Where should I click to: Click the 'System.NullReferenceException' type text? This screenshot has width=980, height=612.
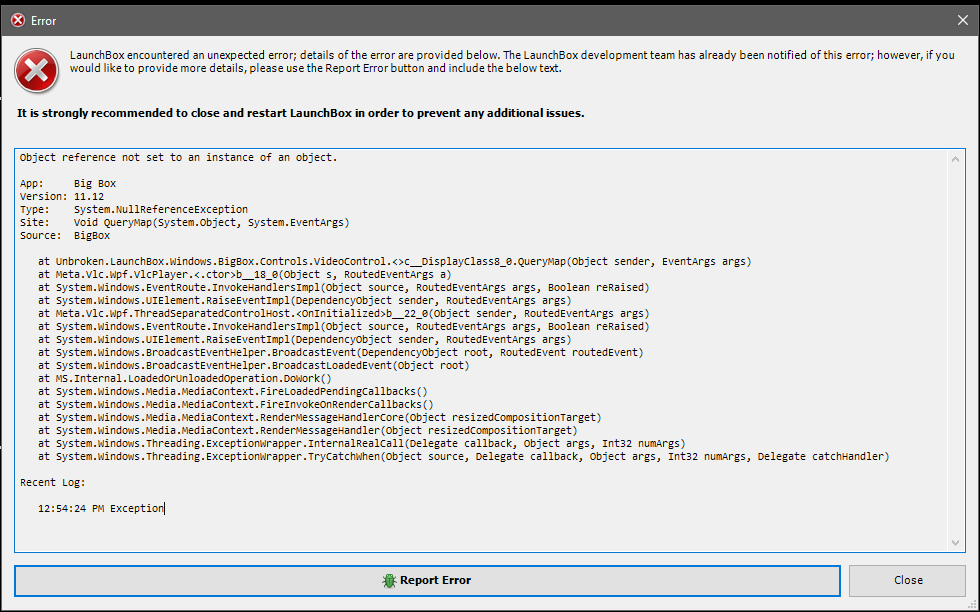coord(161,209)
